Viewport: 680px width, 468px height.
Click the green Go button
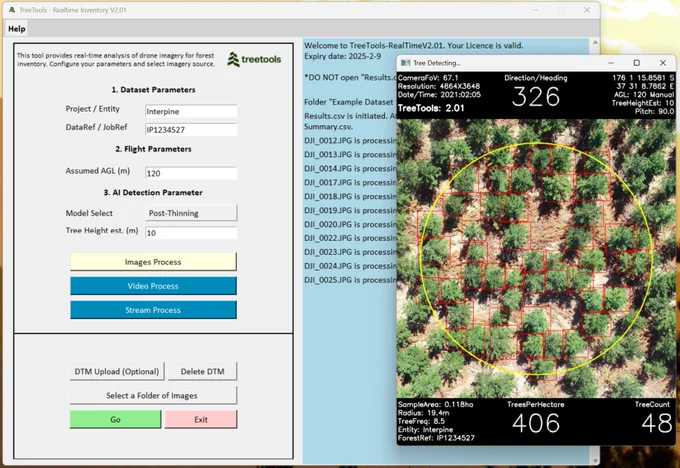click(x=115, y=419)
